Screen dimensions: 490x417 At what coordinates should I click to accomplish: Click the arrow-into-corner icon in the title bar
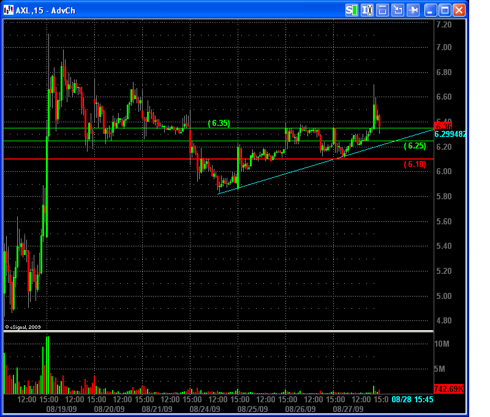point(398,10)
